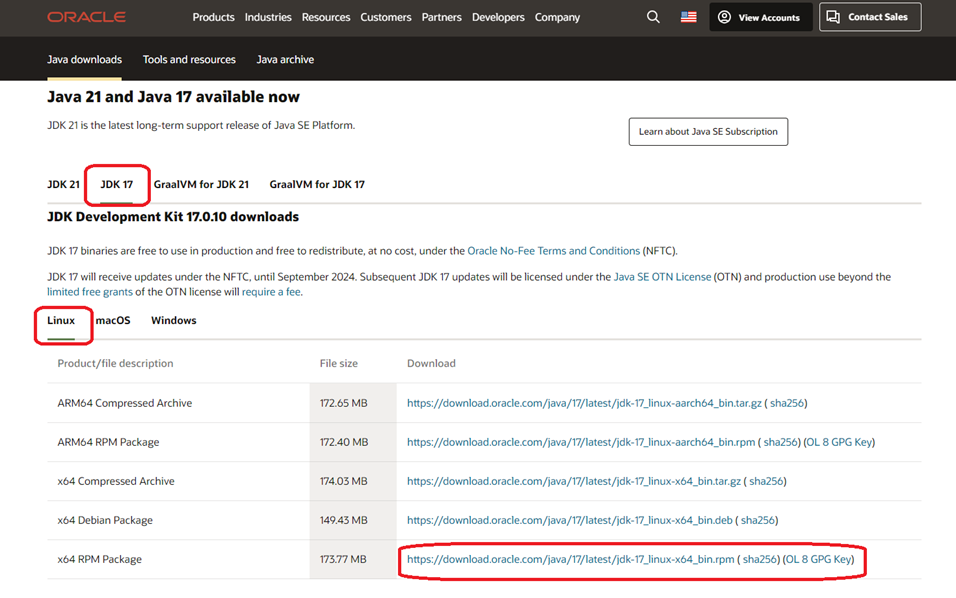Image resolution: width=956 pixels, height=598 pixels.
Task: Select Java downloads tab
Action: 84,60
